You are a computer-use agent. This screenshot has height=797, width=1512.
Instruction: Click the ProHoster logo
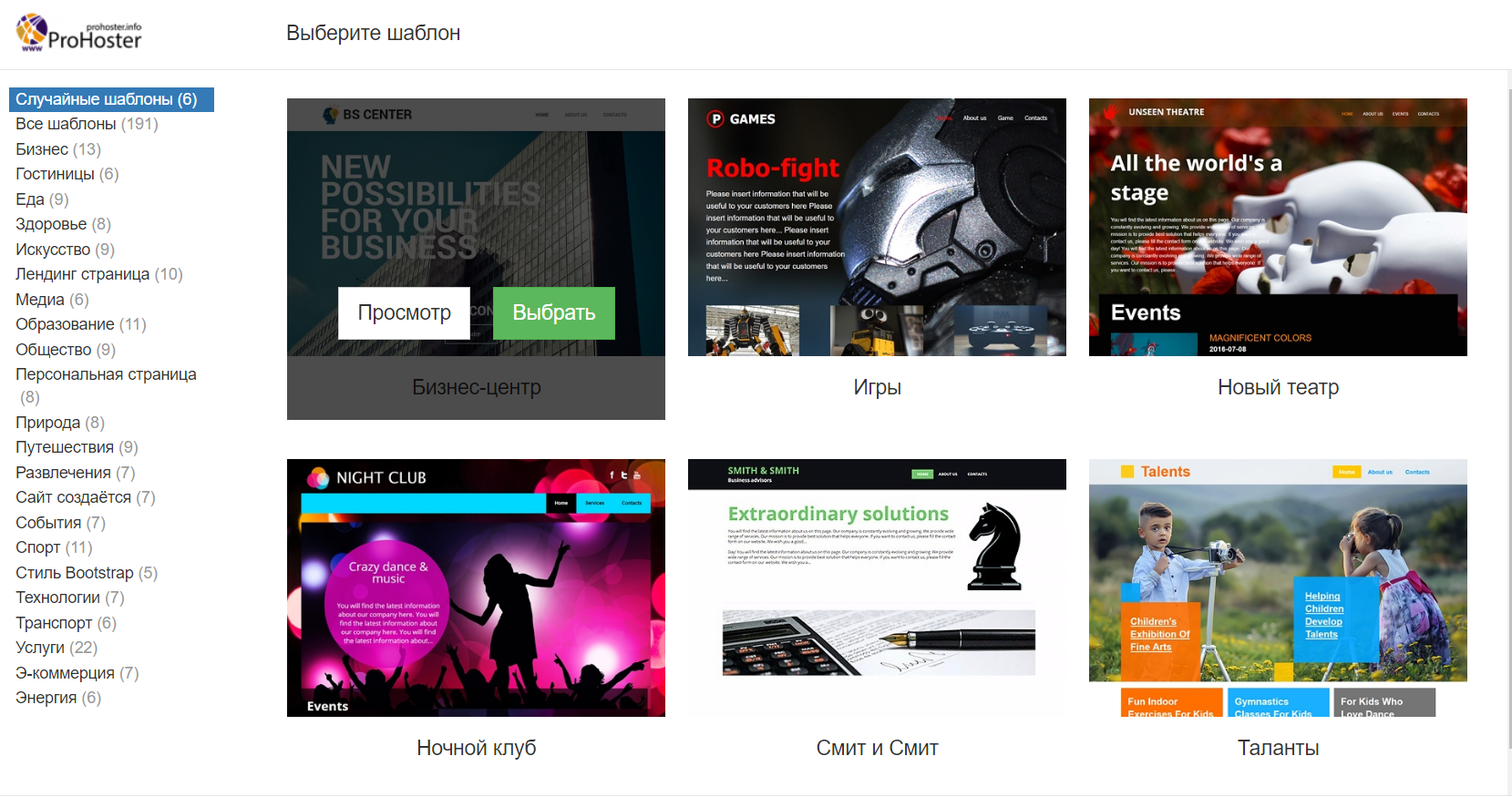(79, 34)
